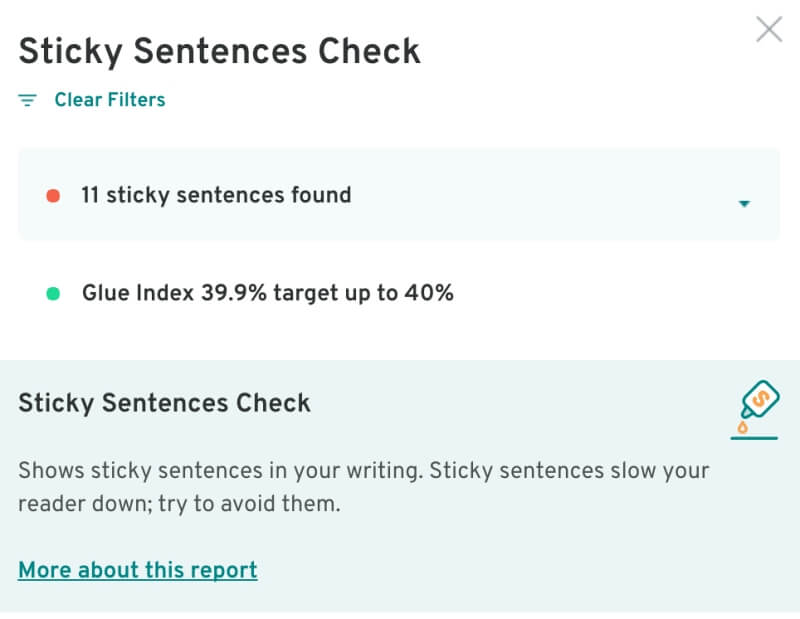The width and height of the screenshot is (800, 619).
Task: Click the main Sticky Sentences Check title
Action: tap(220, 51)
